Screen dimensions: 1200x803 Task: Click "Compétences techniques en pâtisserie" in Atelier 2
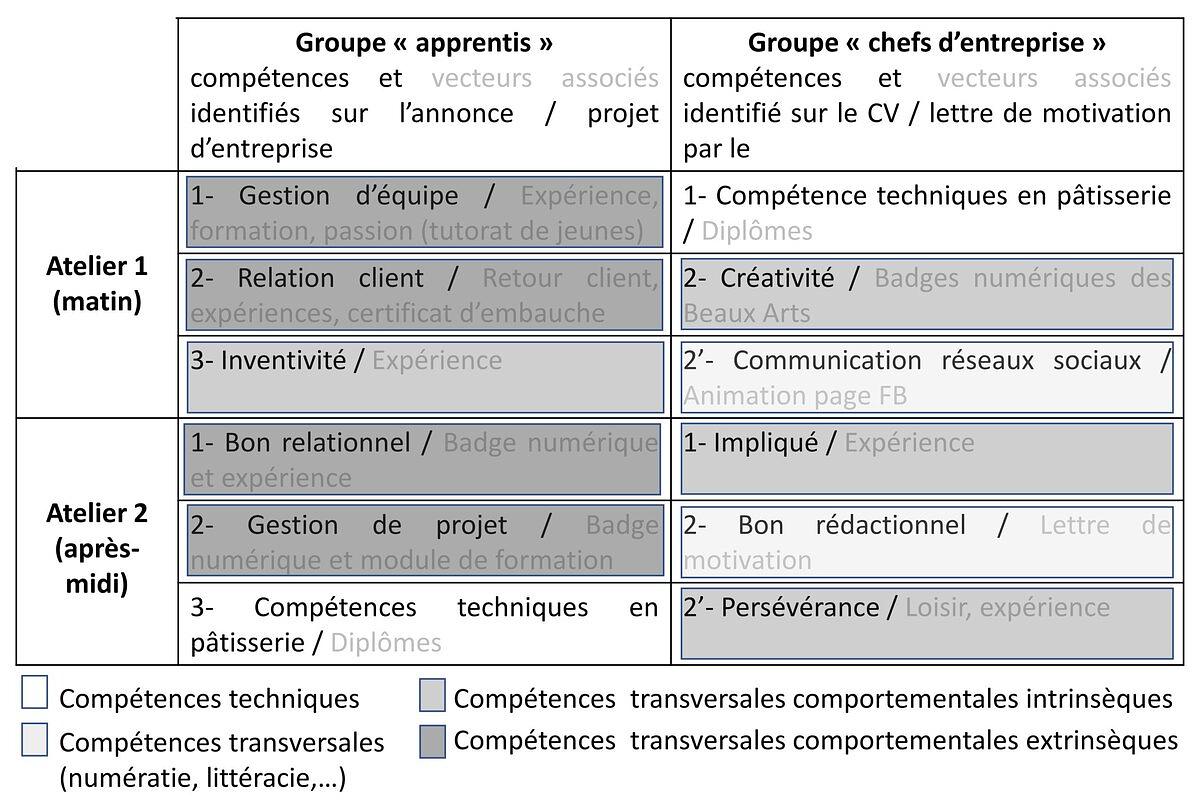click(424, 624)
